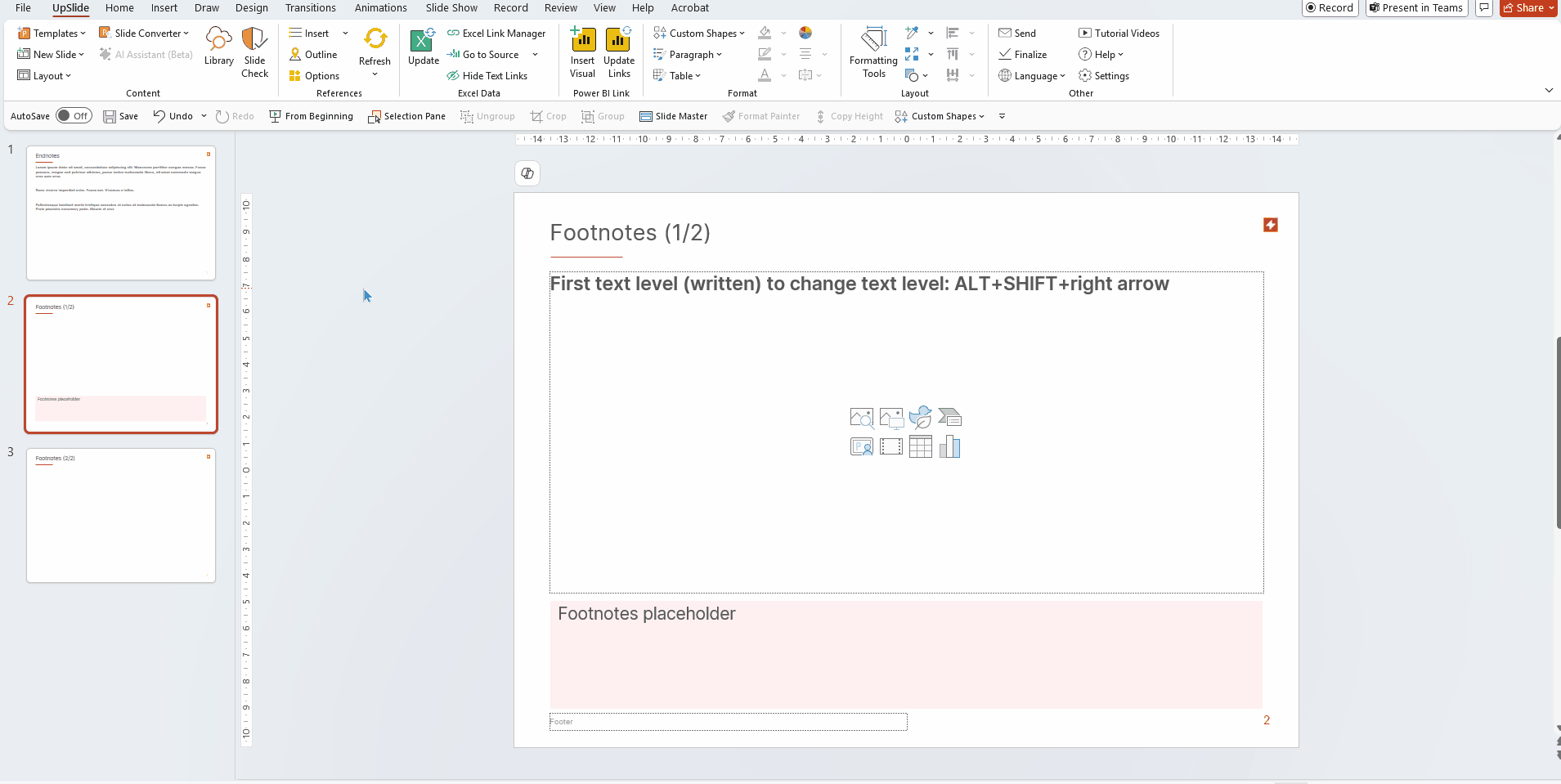Open Formatting Tools
This screenshot has height=784, width=1561.
873,52
